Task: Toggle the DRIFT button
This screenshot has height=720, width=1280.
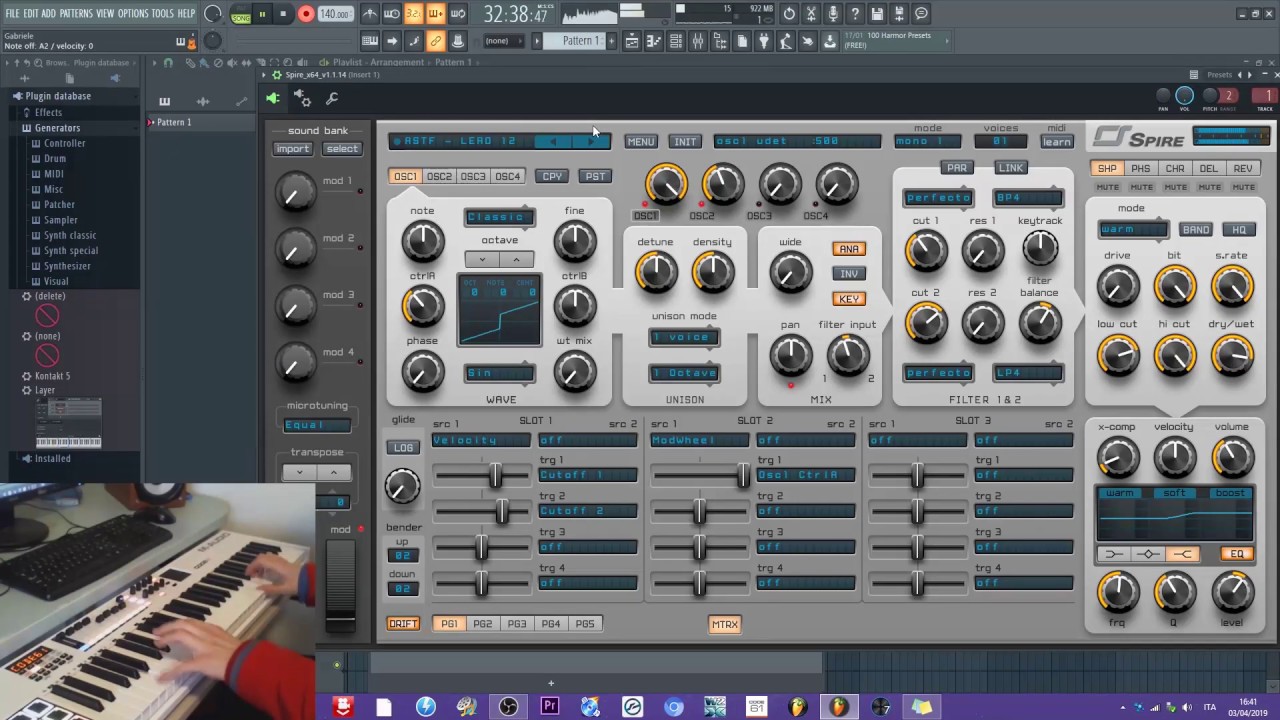Action: [x=403, y=624]
